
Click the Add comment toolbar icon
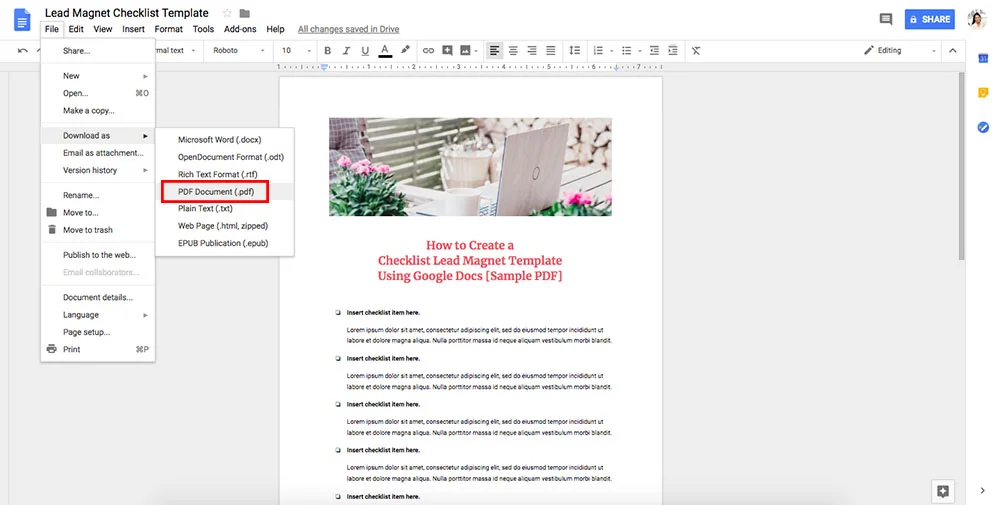(x=447, y=50)
